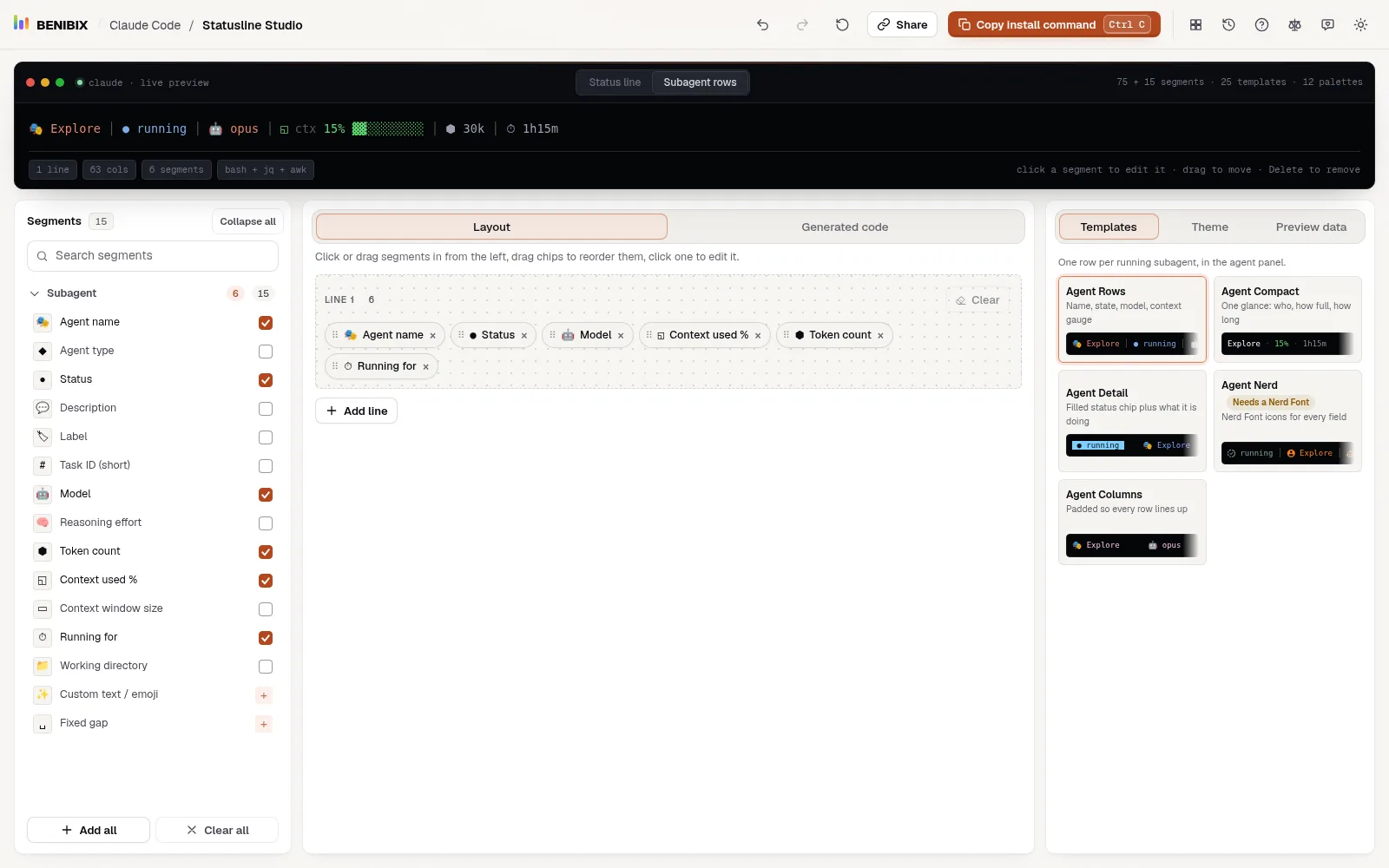Image resolution: width=1389 pixels, height=868 pixels.
Task: Toggle the light theme sun icon
Action: (1360, 24)
